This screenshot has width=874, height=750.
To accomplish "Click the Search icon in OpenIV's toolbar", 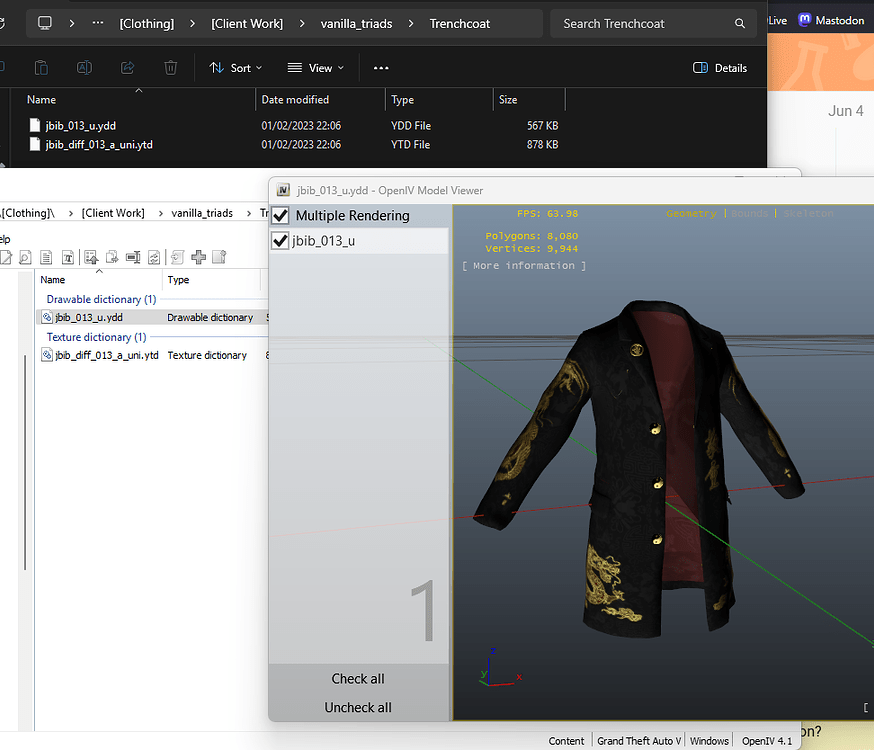I will click(x=26, y=257).
